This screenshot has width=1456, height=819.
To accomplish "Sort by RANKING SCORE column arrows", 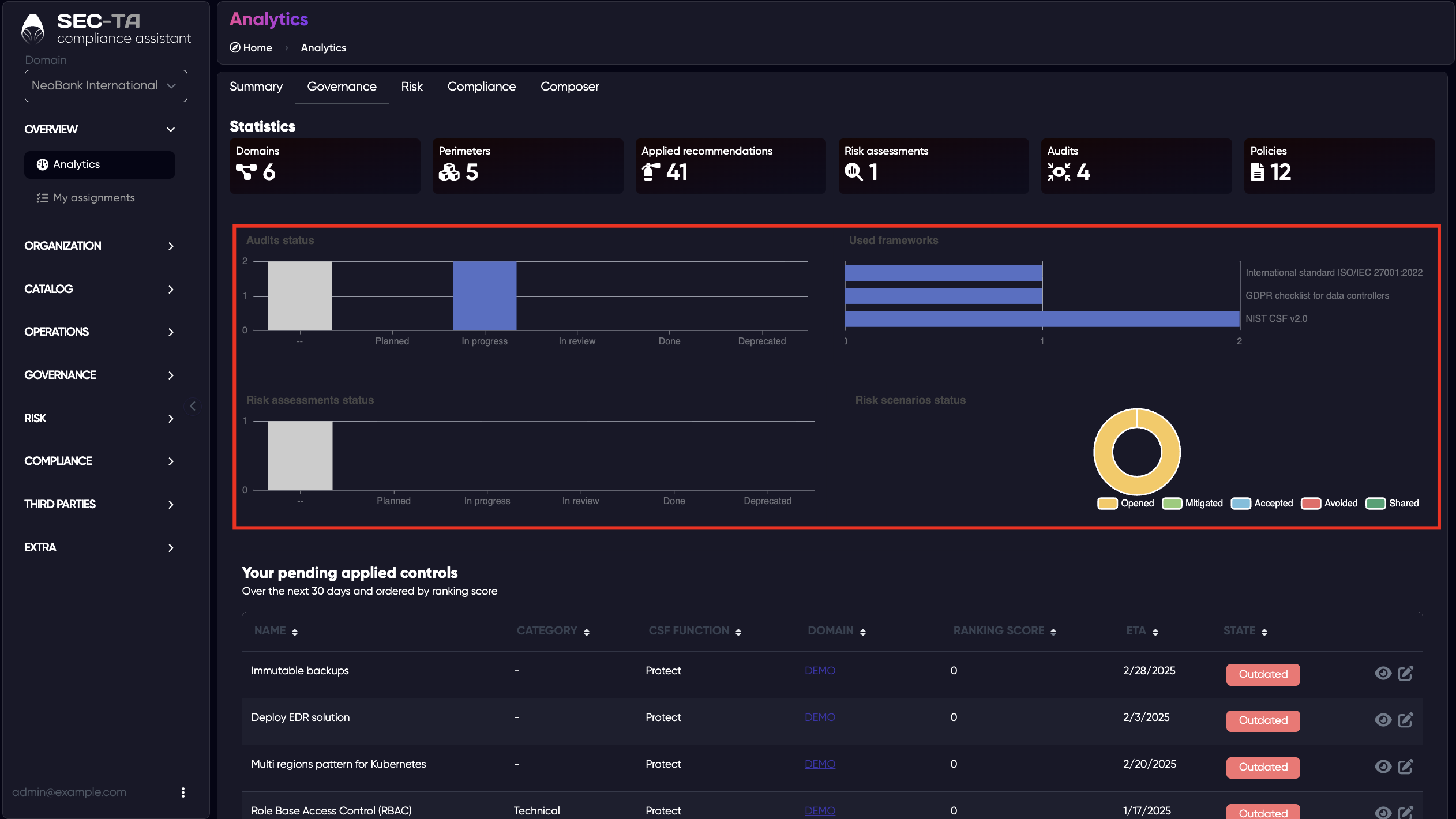I will pos(1053,632).
